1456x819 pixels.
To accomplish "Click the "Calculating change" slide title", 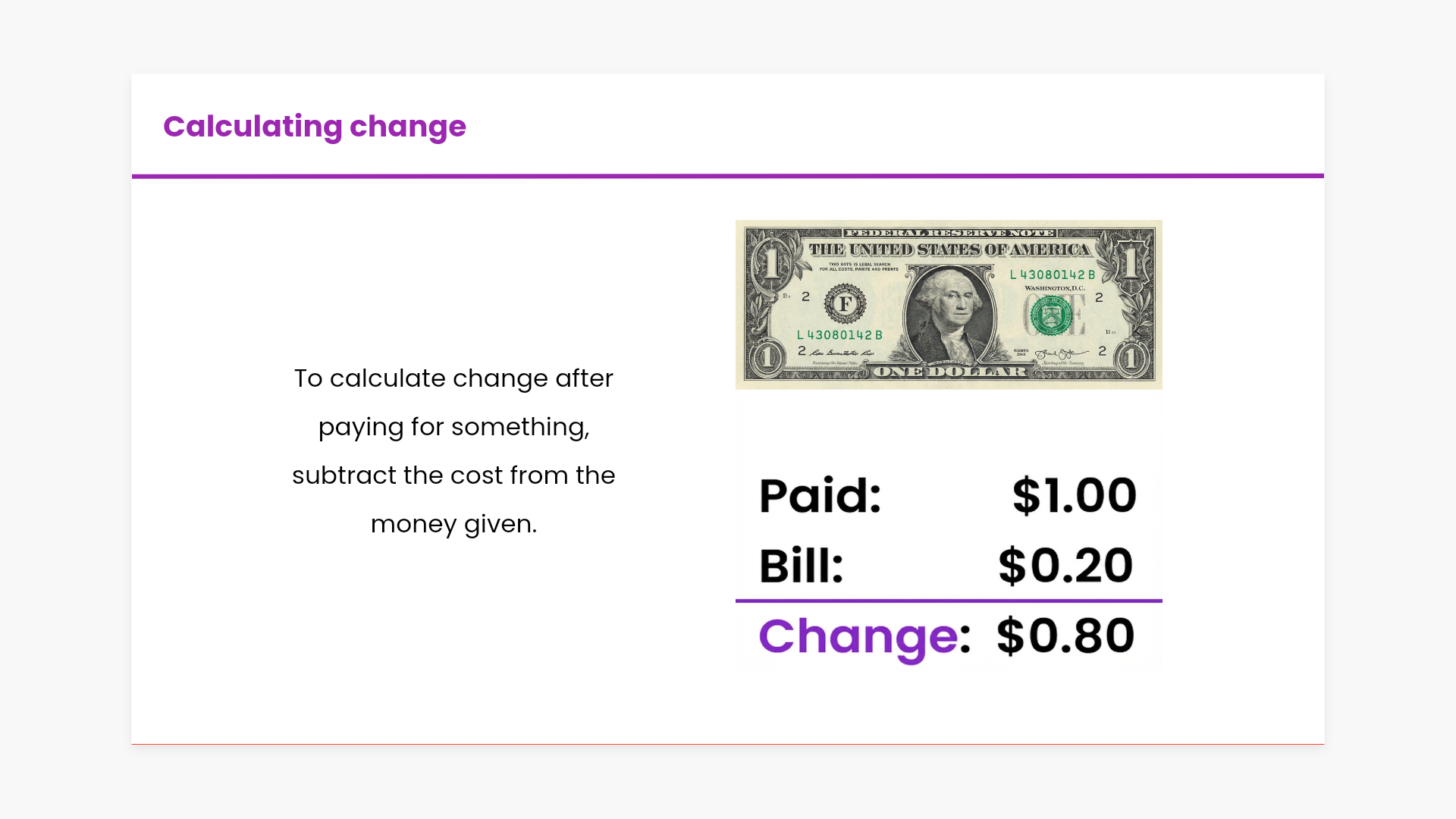I will click(x=314, y=127).
